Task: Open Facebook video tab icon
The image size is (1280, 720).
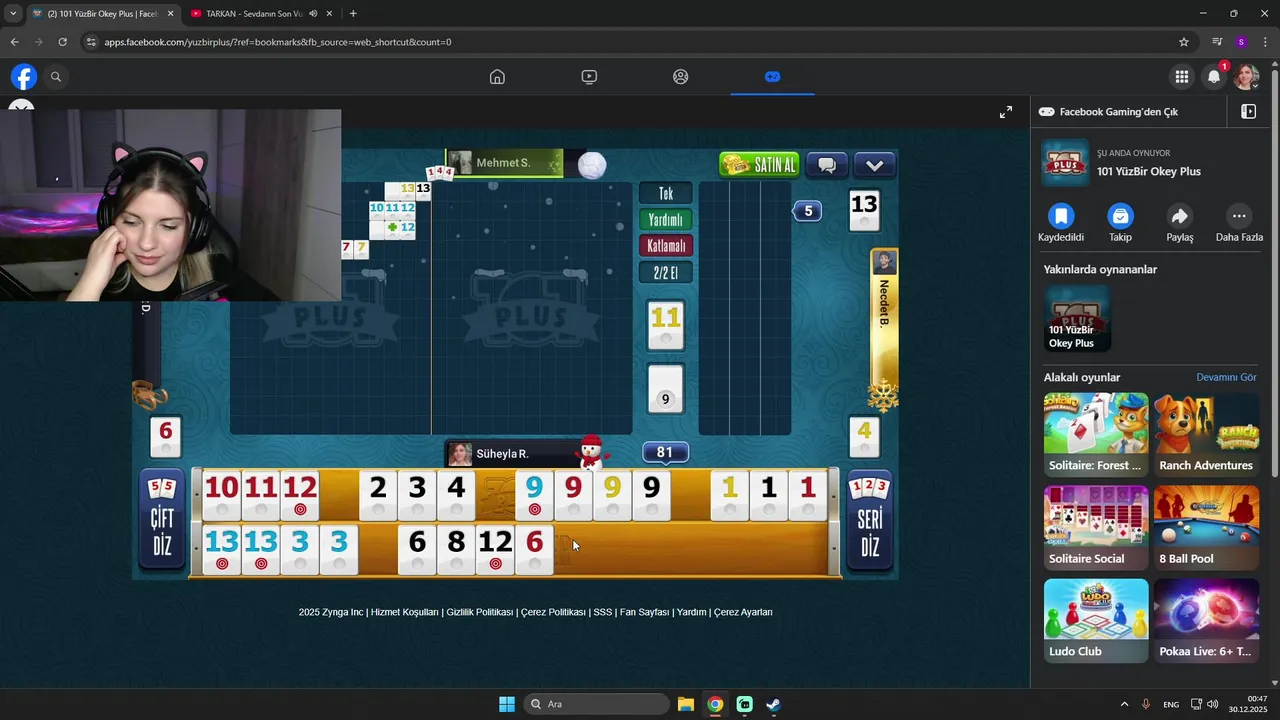Action: click(589, 77)
